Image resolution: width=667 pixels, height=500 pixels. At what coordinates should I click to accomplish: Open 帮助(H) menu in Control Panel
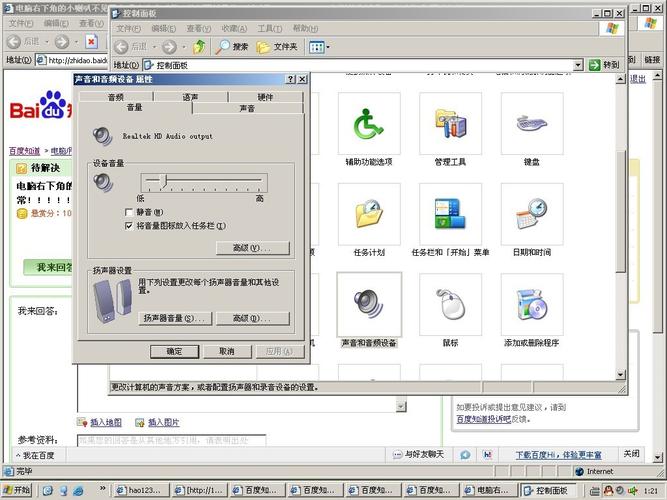[305, 29]
